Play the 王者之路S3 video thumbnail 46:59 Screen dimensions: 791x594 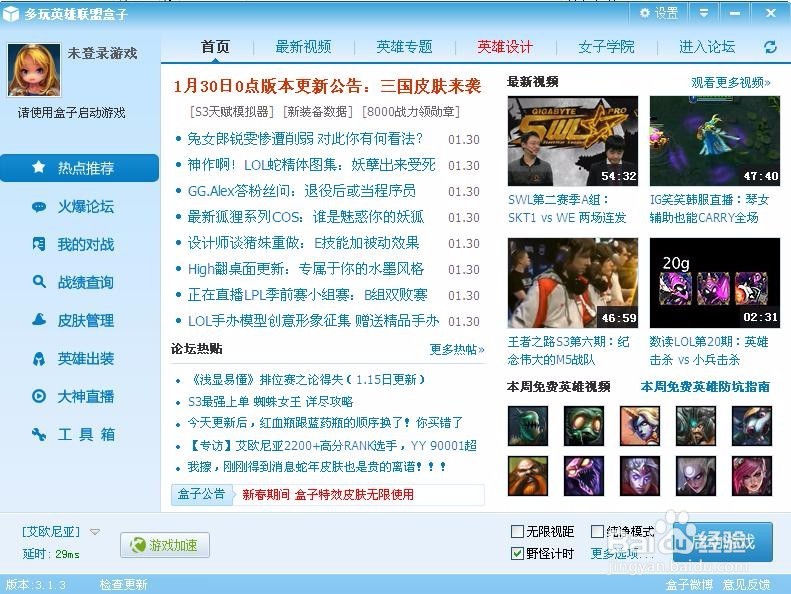[573, 283]
